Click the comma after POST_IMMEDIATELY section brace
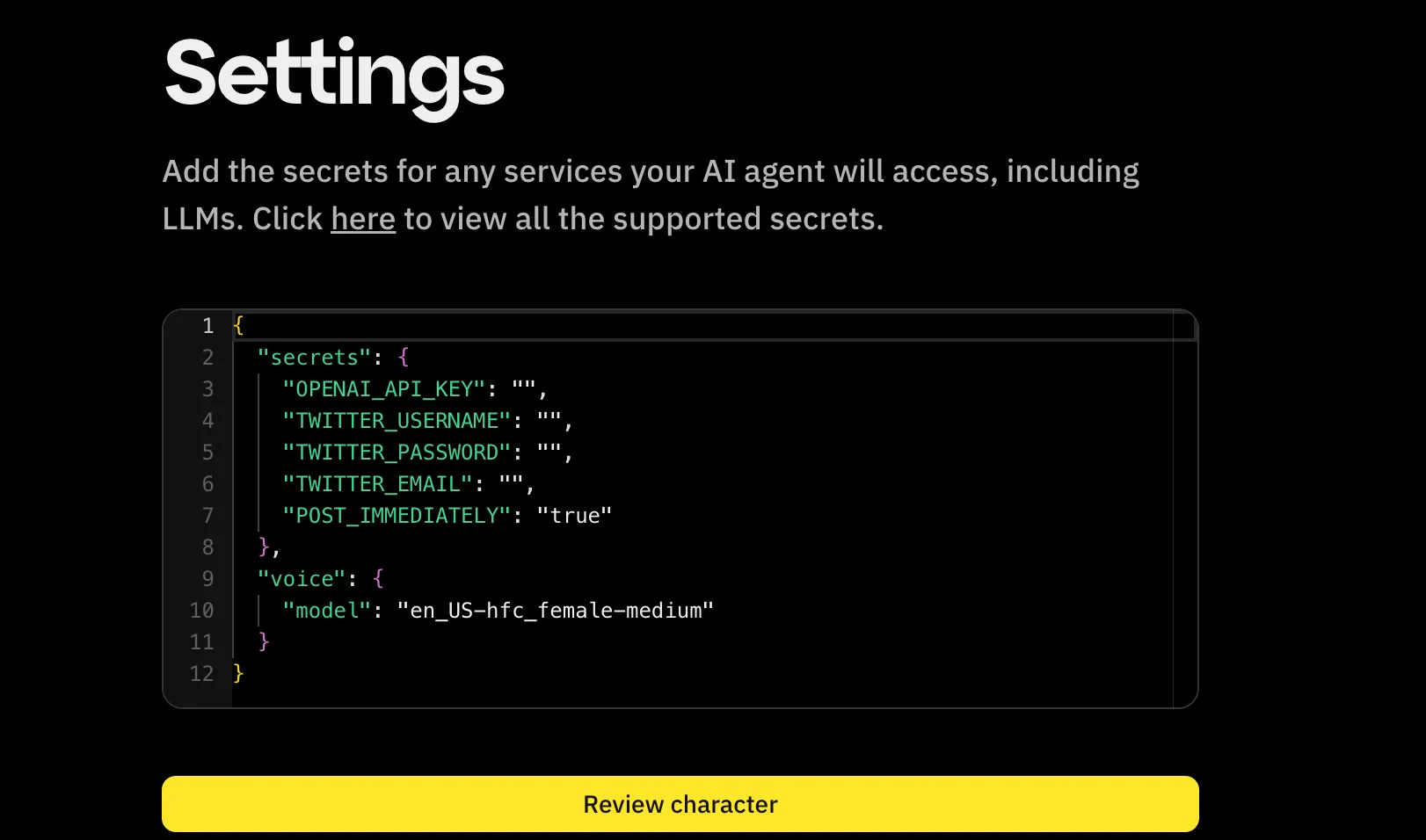The image size is (1426, 840). point(275,547)
